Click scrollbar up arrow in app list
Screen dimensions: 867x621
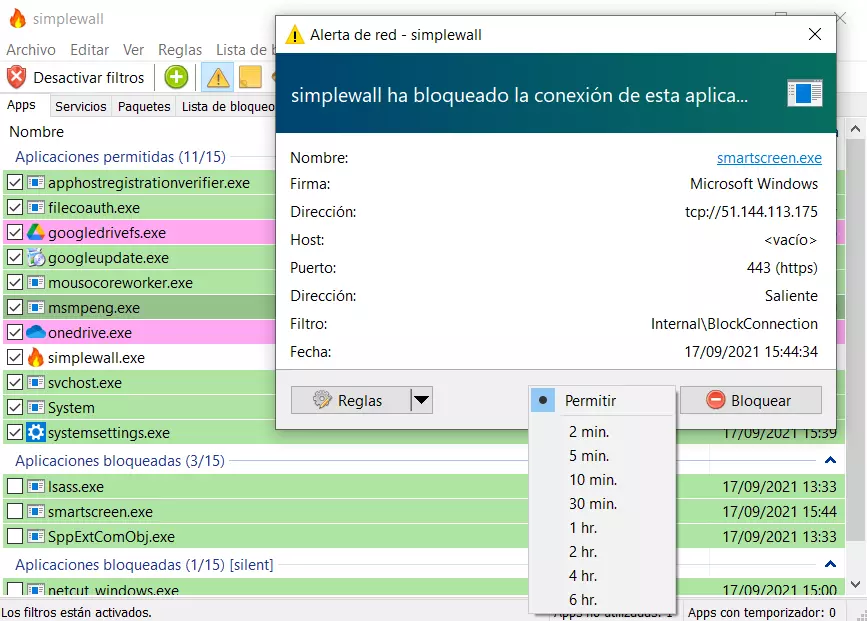click(855, 129)
